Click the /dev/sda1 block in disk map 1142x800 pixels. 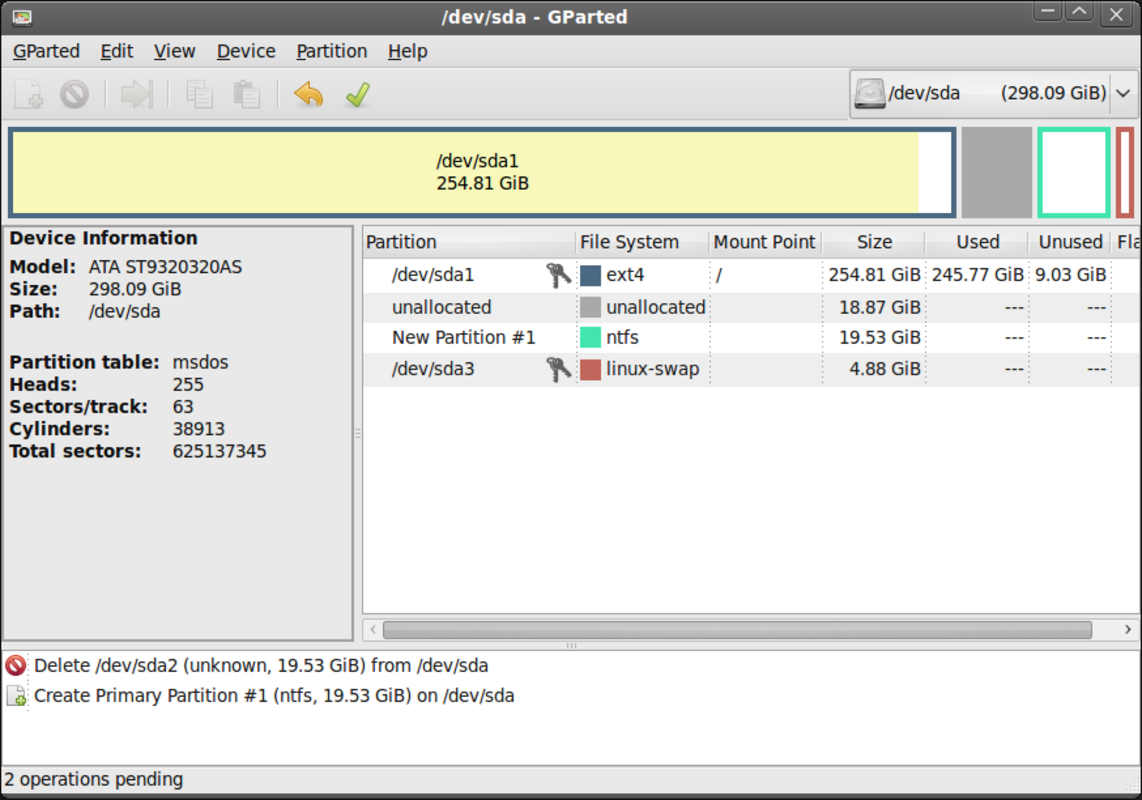point(482,172)
